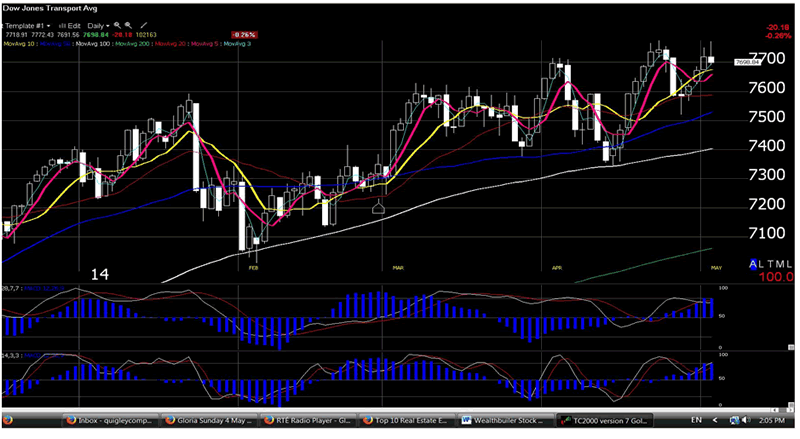Click the zoom out magnifier icon
Screen dimensions: 800x439
click(130, 23)
